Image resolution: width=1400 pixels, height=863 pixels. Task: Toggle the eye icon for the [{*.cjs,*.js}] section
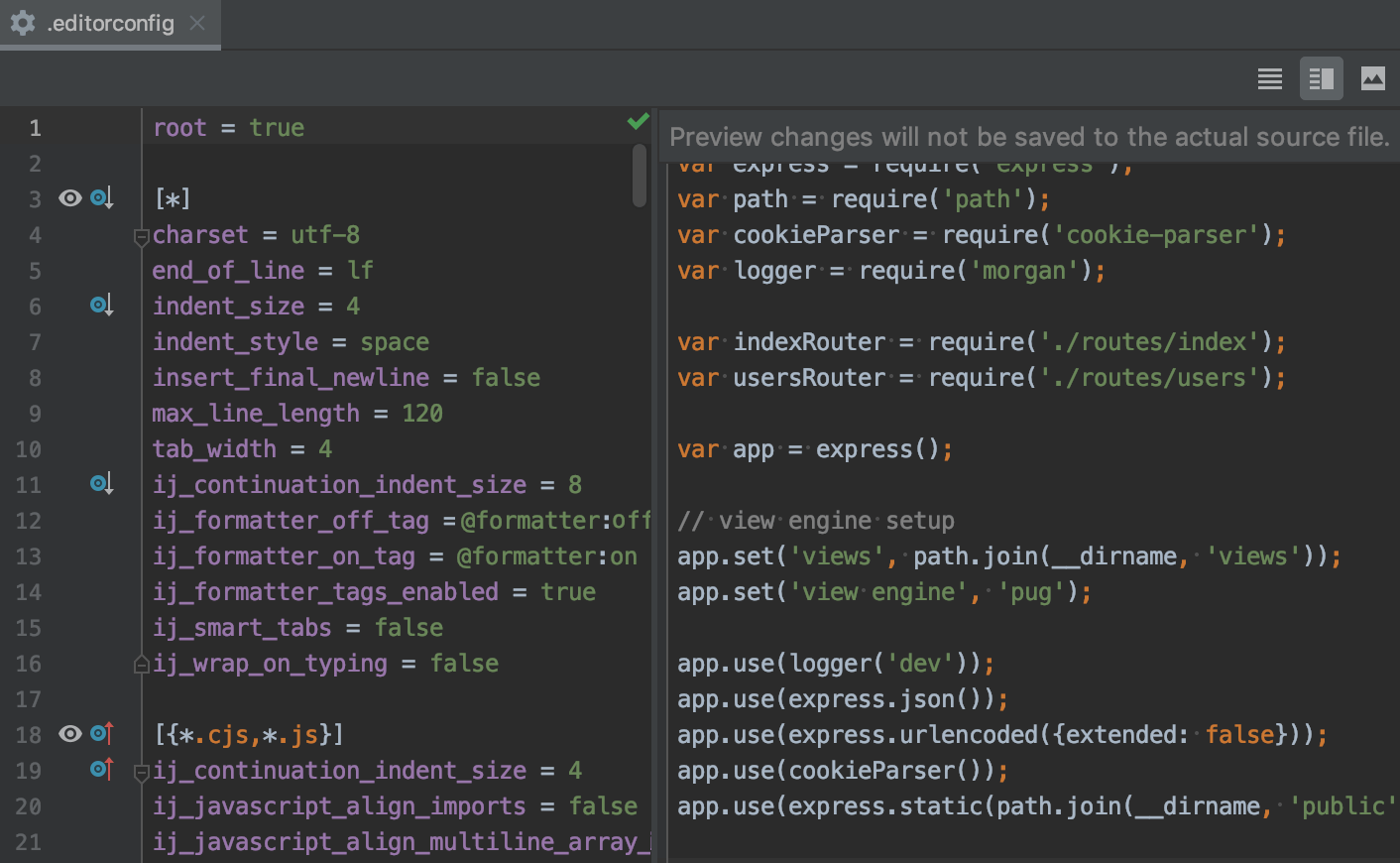[x=68, y=734]
